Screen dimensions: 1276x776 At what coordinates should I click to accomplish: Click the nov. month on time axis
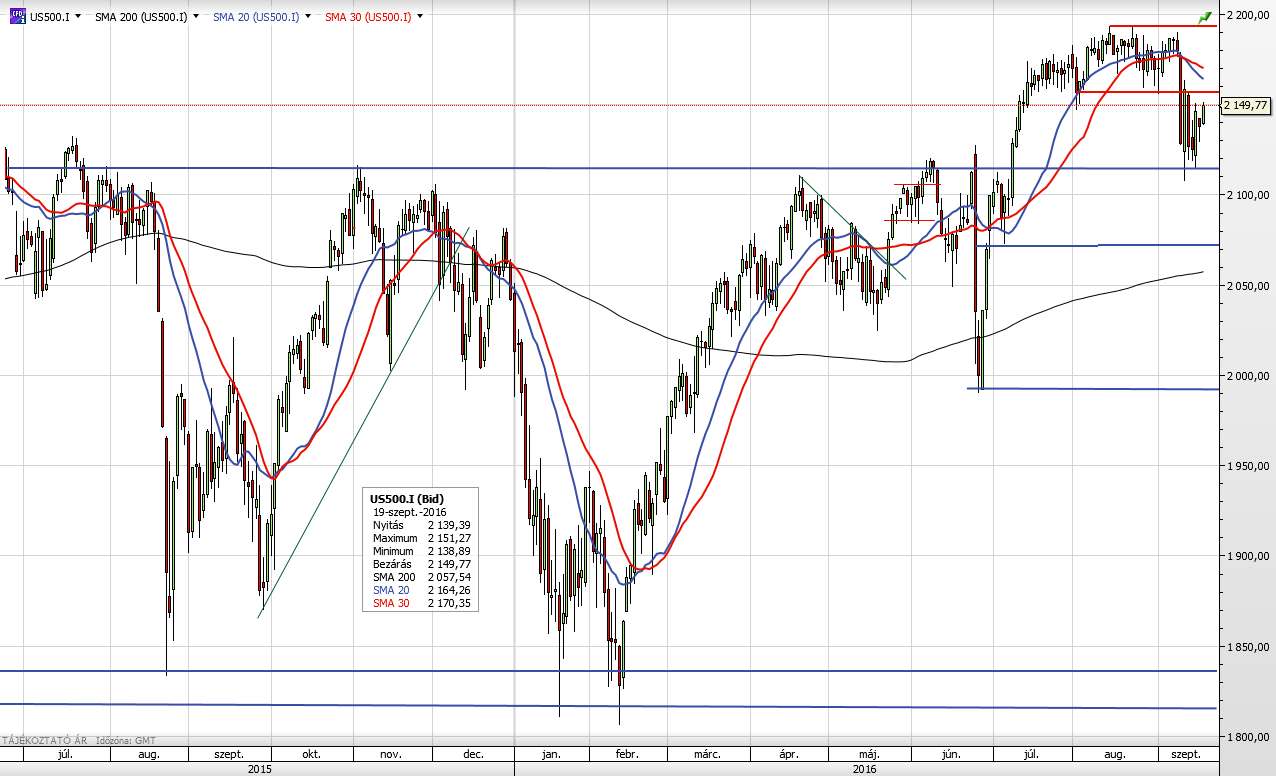coord(390,754)
